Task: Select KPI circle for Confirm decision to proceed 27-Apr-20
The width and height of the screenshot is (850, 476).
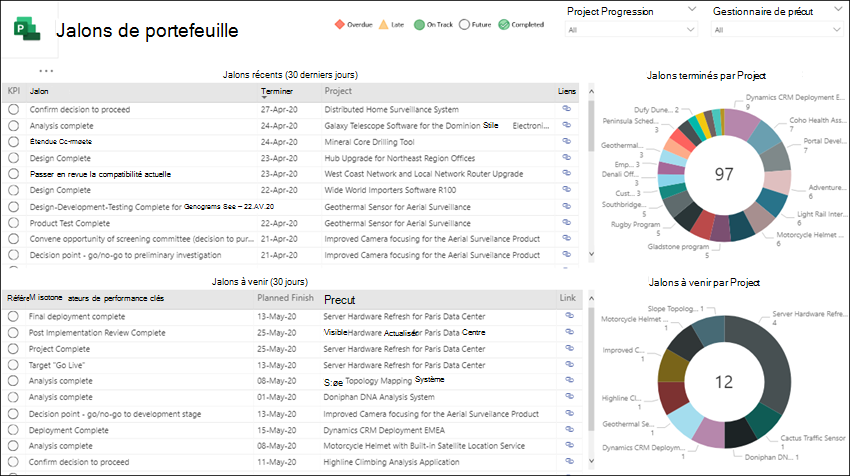Action: [x=14, y=110]
